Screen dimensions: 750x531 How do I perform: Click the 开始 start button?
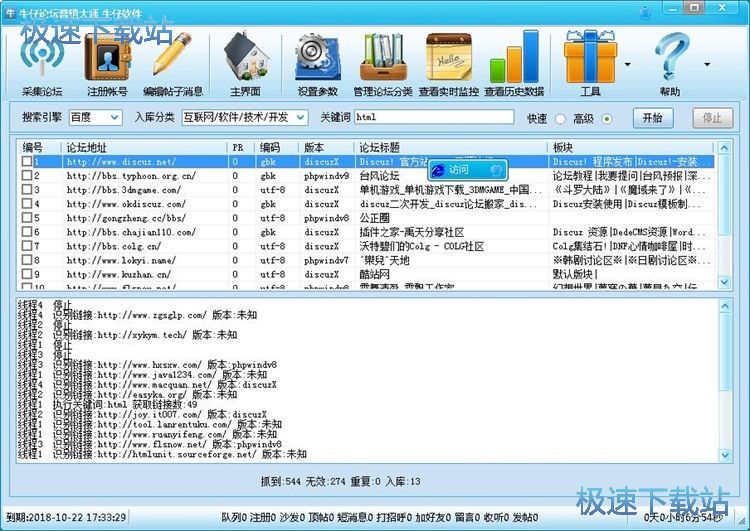coord(652,118)
